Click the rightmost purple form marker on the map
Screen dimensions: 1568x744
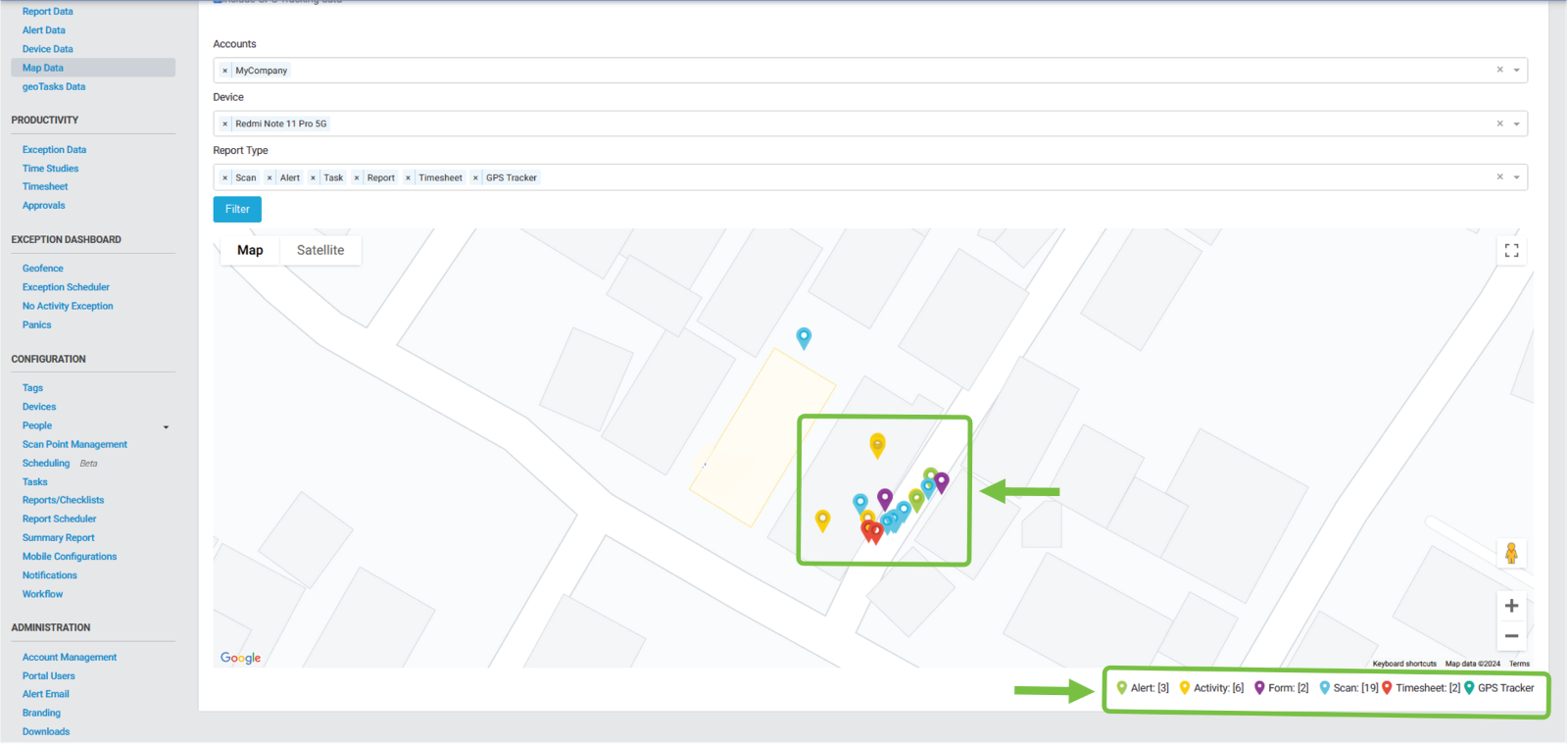tap(942, 481)
